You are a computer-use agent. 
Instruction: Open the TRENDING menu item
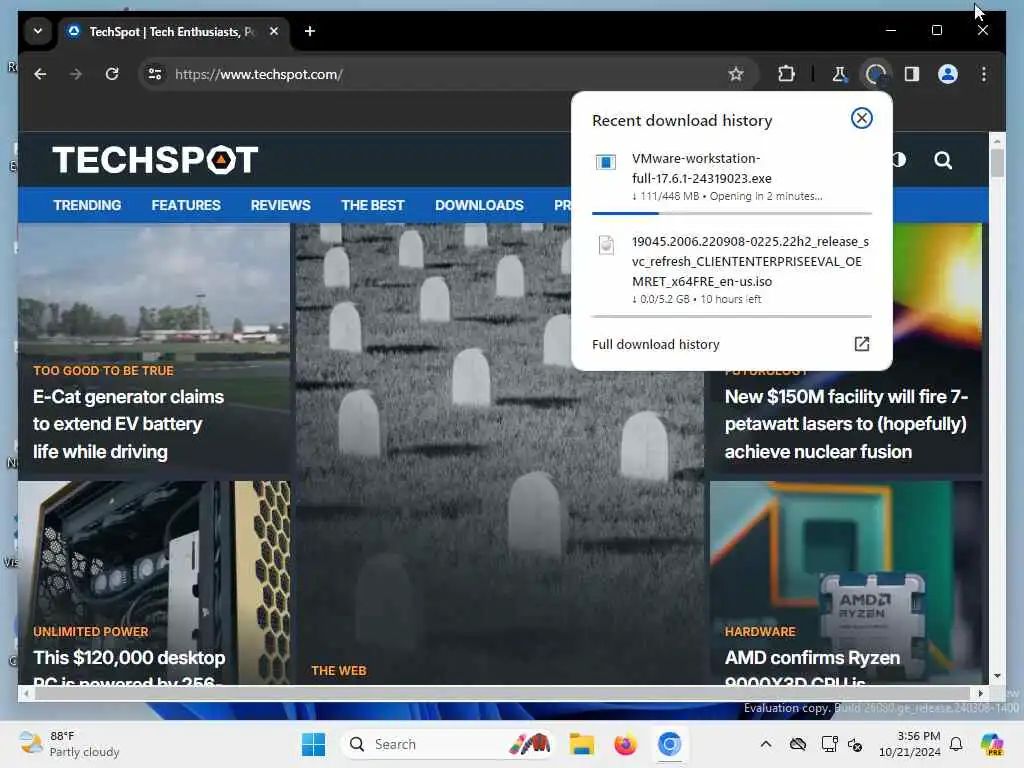click(x=87, y=205)
